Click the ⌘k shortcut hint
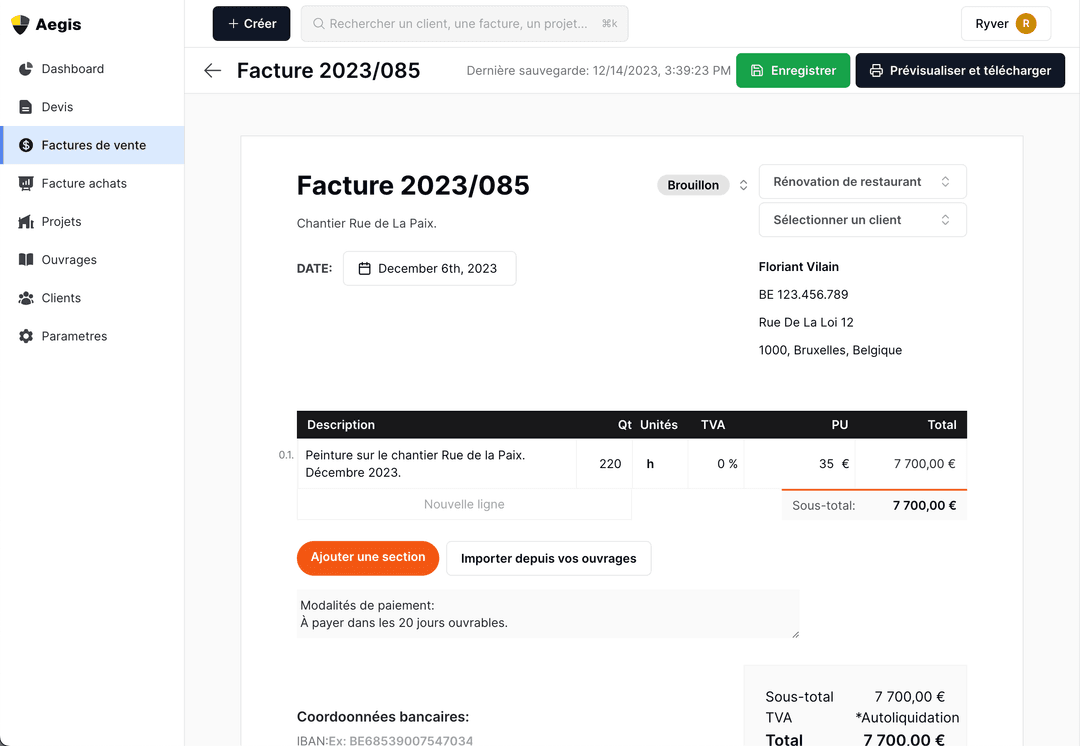This screenshot has width=1080, height=746. [x=610, y=23]
